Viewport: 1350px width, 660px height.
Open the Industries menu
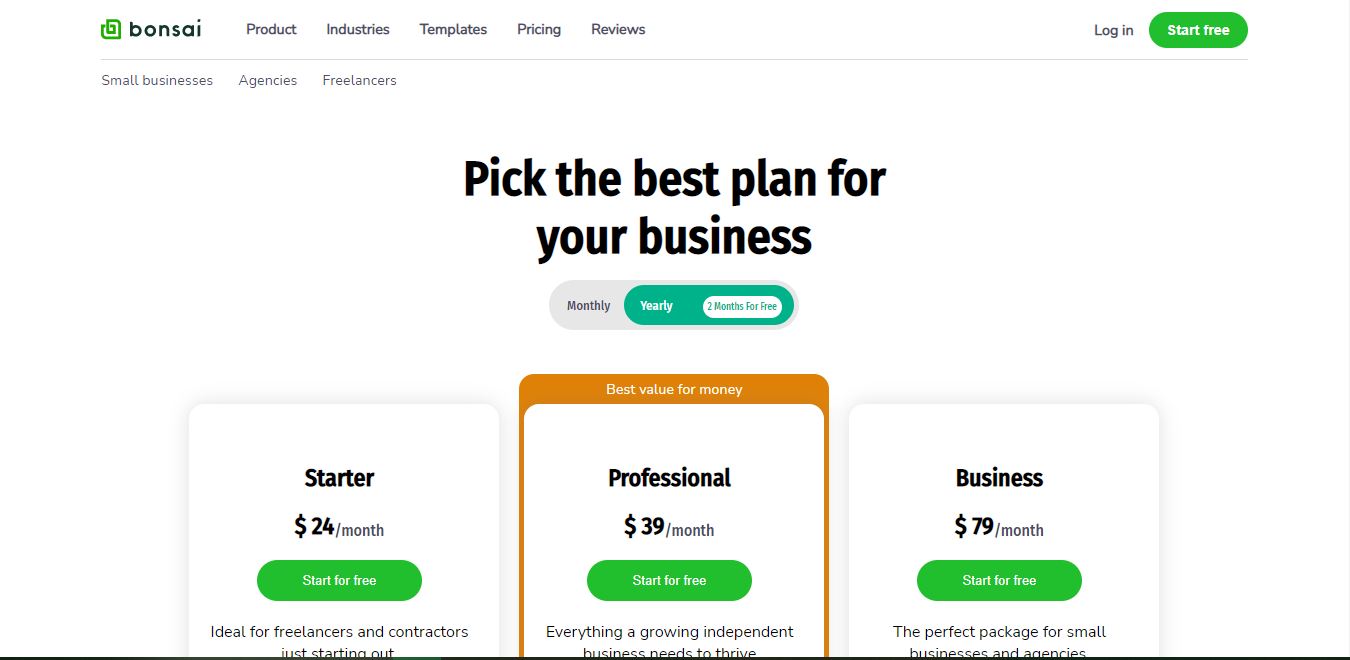[x=357, y=29]
